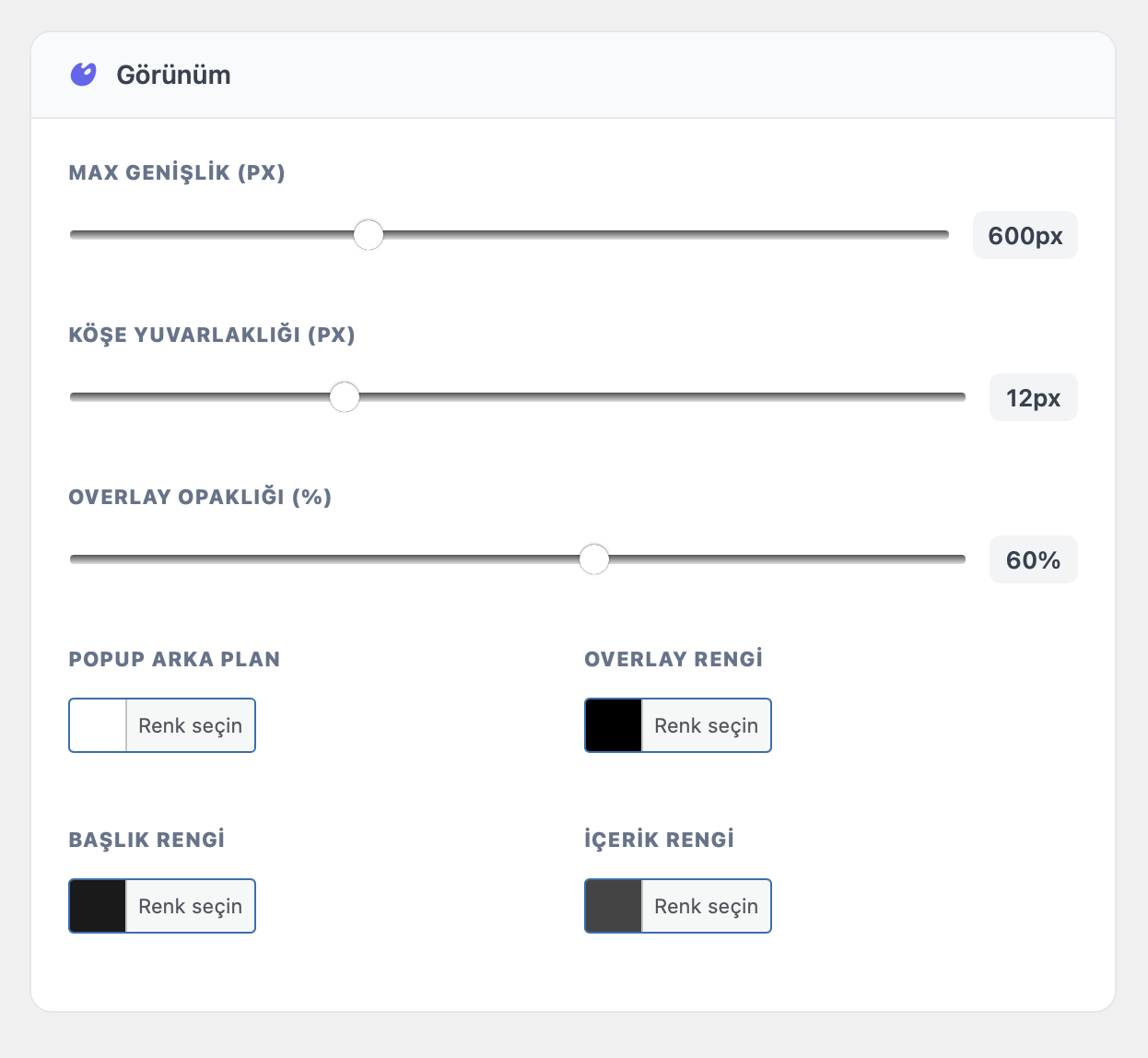Click the dark Başlık Rengi swatch
The height and width of the screenshot is (1058, 1148).
pos(98,906)
